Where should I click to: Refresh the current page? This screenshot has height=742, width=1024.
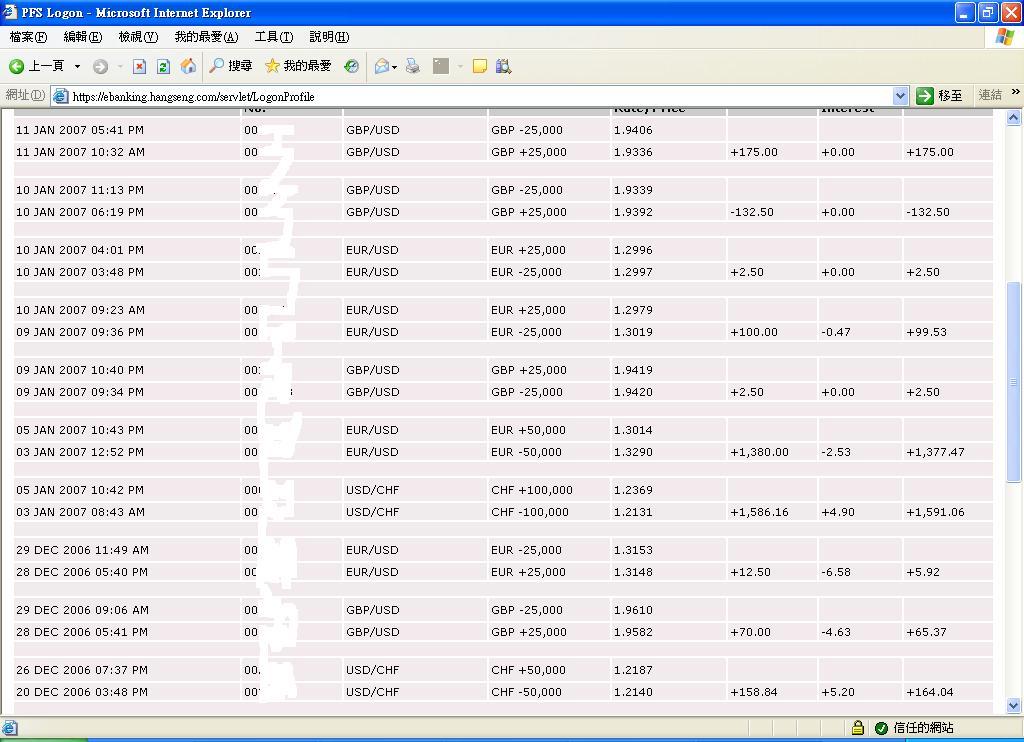pos(163,67)
